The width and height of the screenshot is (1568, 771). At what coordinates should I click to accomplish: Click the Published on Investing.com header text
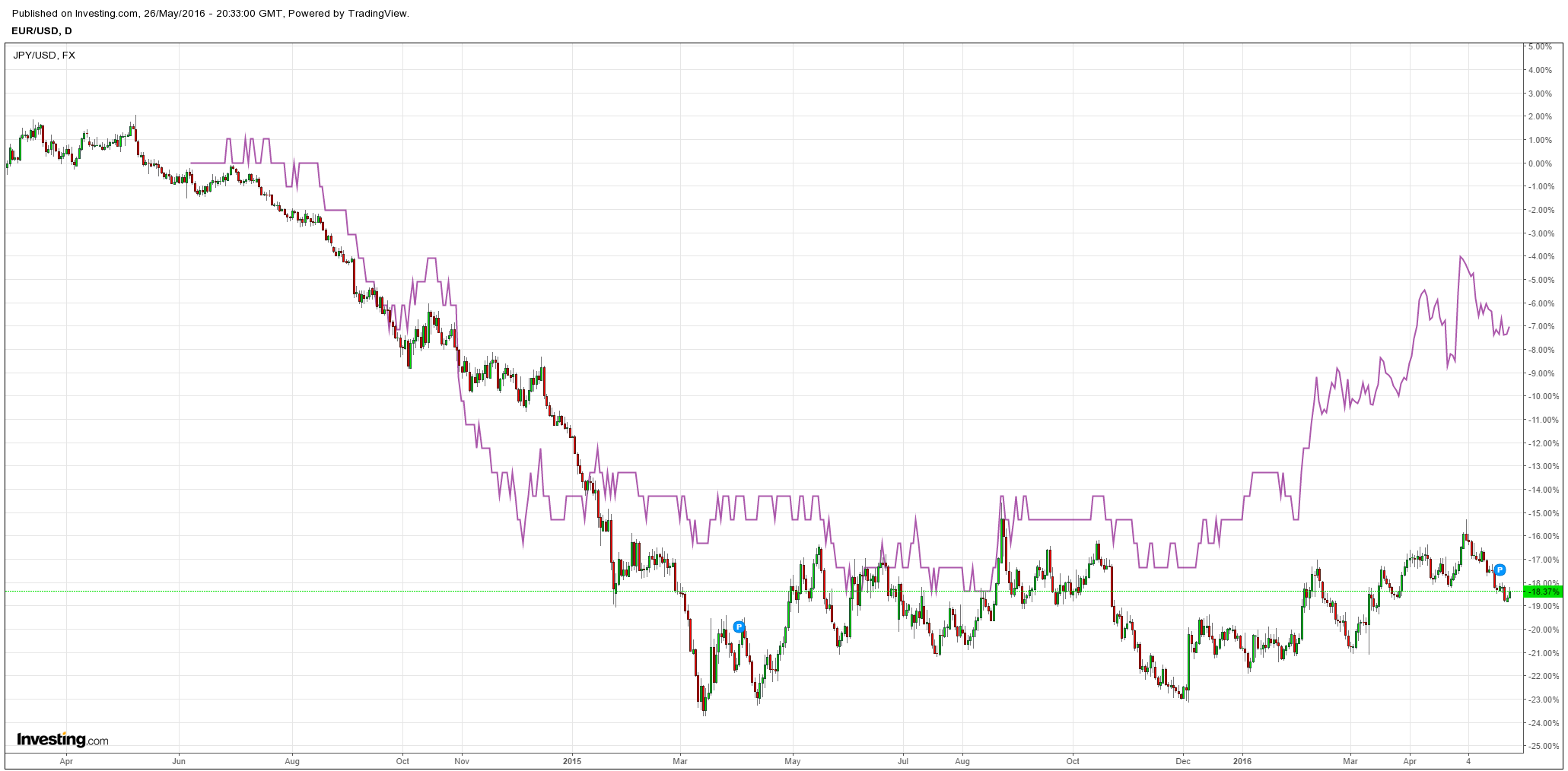pos(211,13)
